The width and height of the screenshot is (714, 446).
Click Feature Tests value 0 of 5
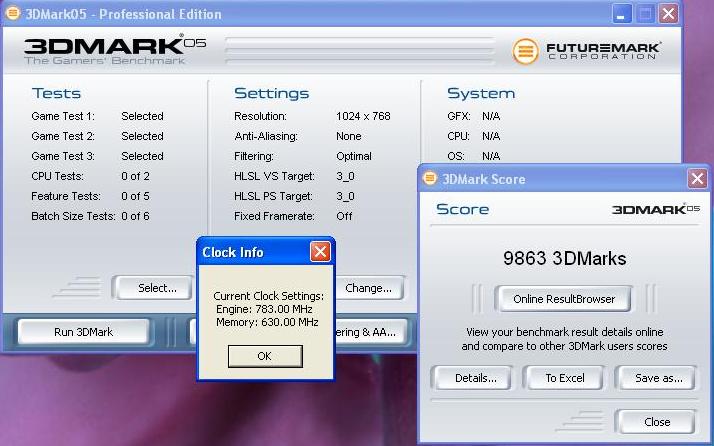(135, 196)
